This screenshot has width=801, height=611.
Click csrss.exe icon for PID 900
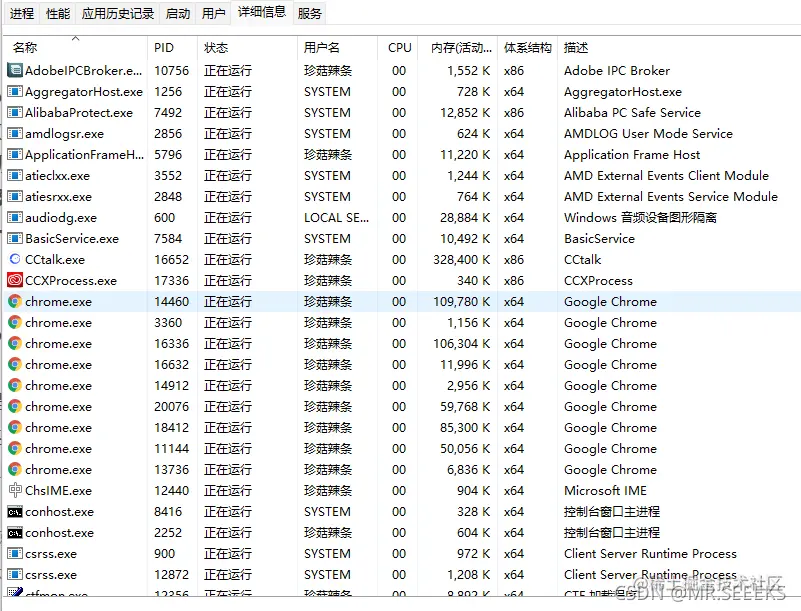coord(15,553)
